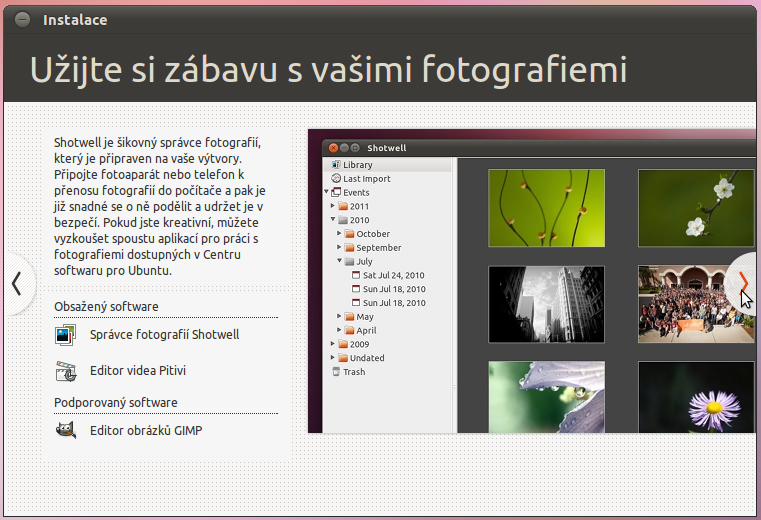Click the Trash bin icon in Shotwell
The image size is (761, 520).
336,371
